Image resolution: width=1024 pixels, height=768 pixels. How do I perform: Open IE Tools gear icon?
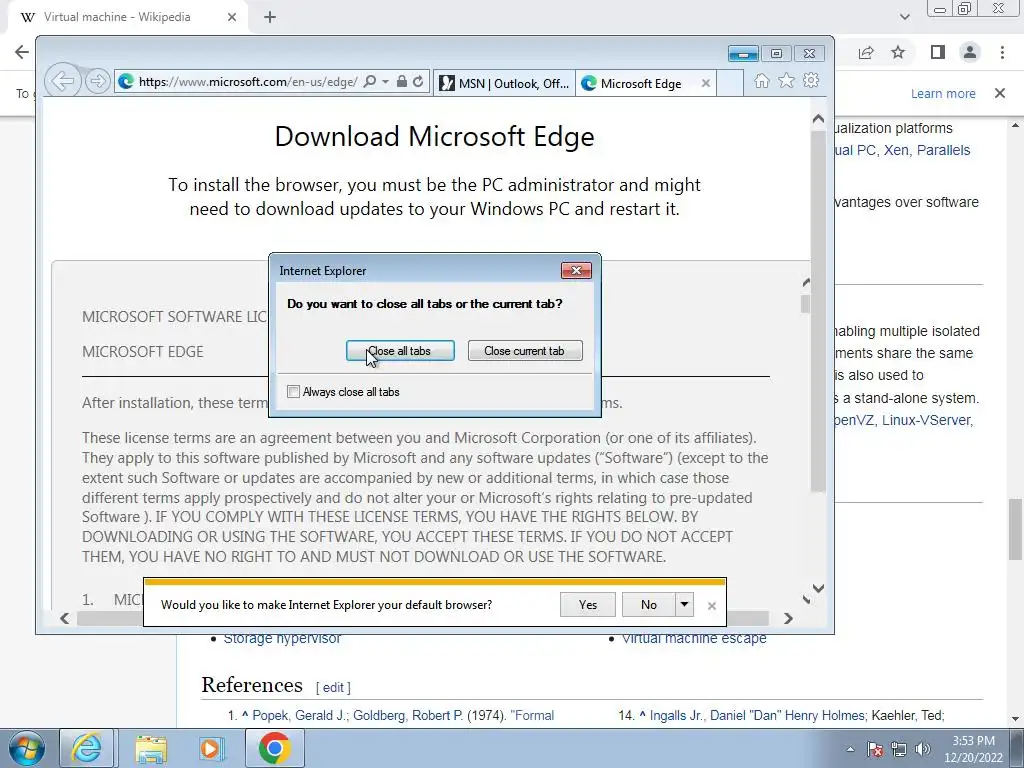pyautogui.click(x=811, y=80)
